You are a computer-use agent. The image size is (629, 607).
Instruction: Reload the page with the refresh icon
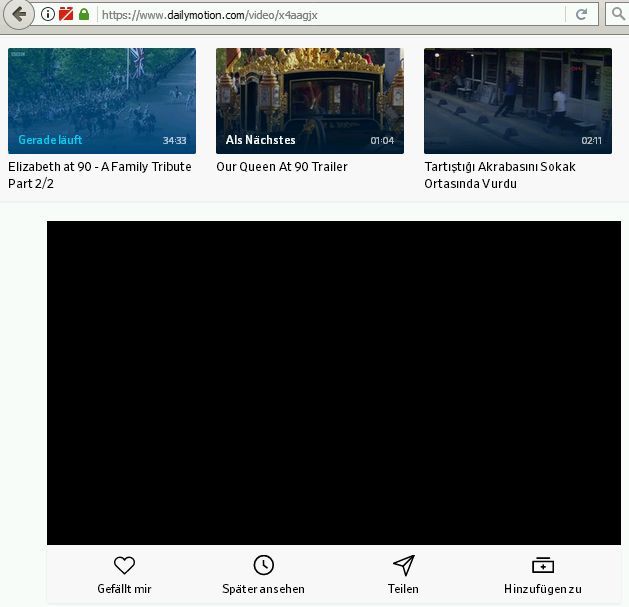coord(581,15)
